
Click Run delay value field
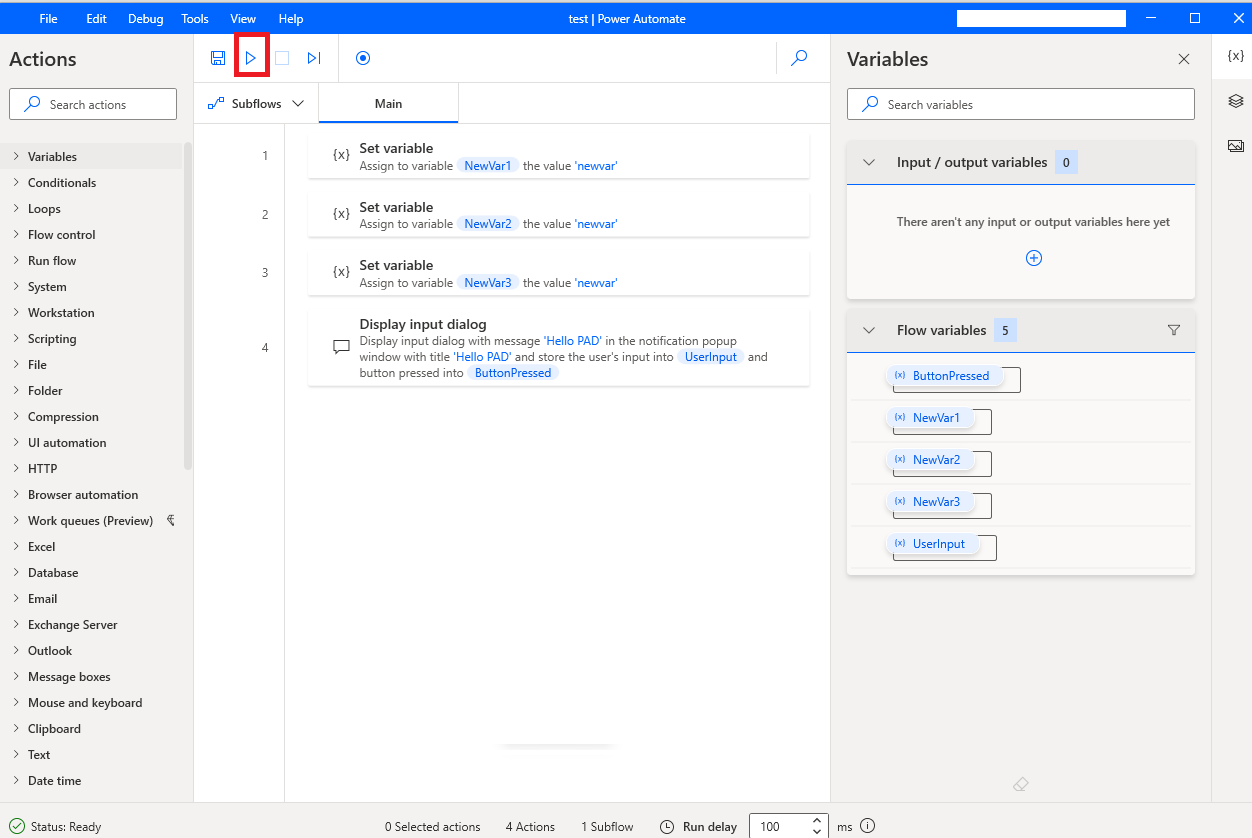[x=779, y=827]
